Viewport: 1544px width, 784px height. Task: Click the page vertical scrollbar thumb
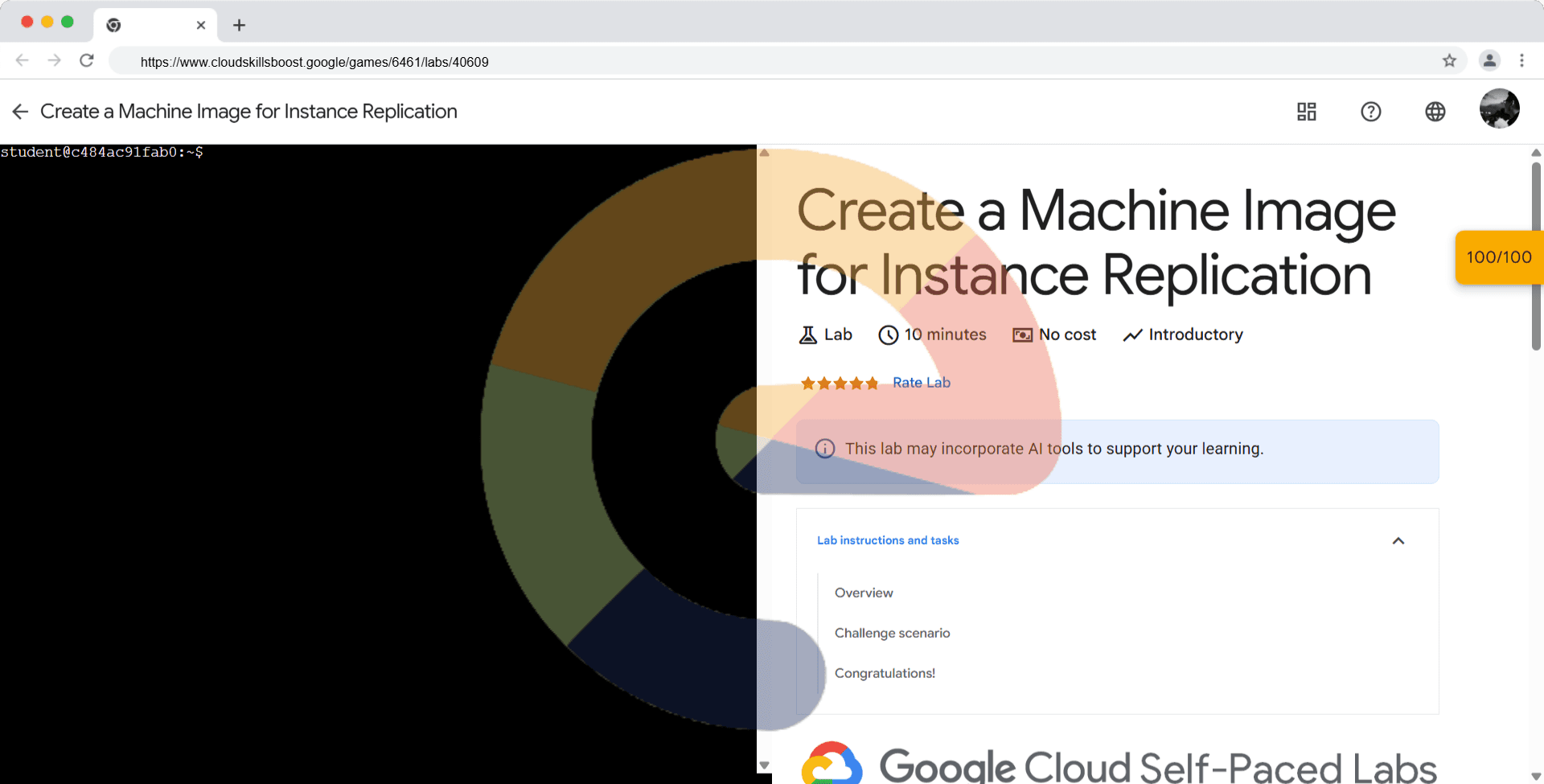point(1536,256)
